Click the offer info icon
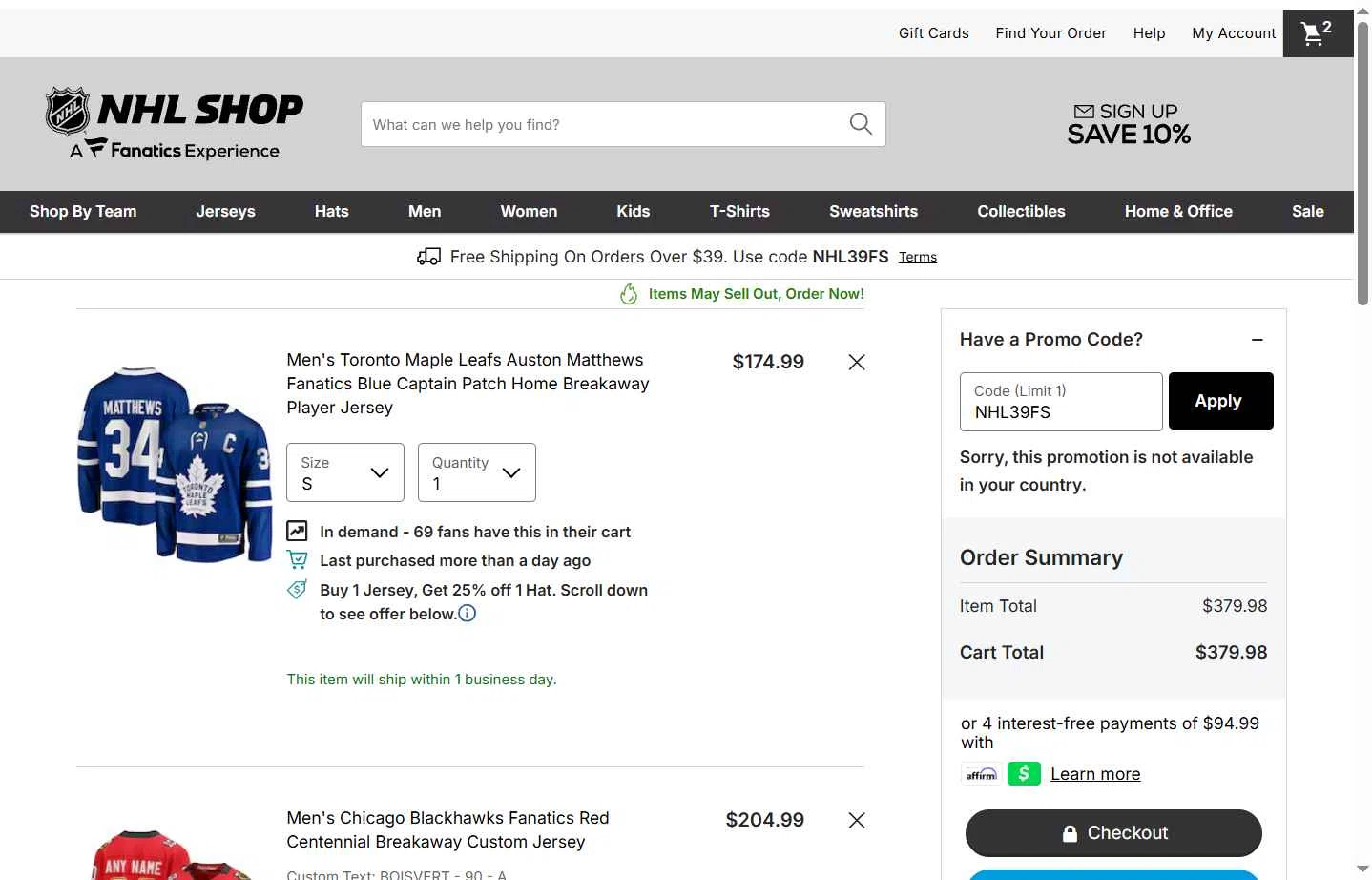The height and width of the screenshot is (880, 1372). pyautogui.click(x=468, y=614)
